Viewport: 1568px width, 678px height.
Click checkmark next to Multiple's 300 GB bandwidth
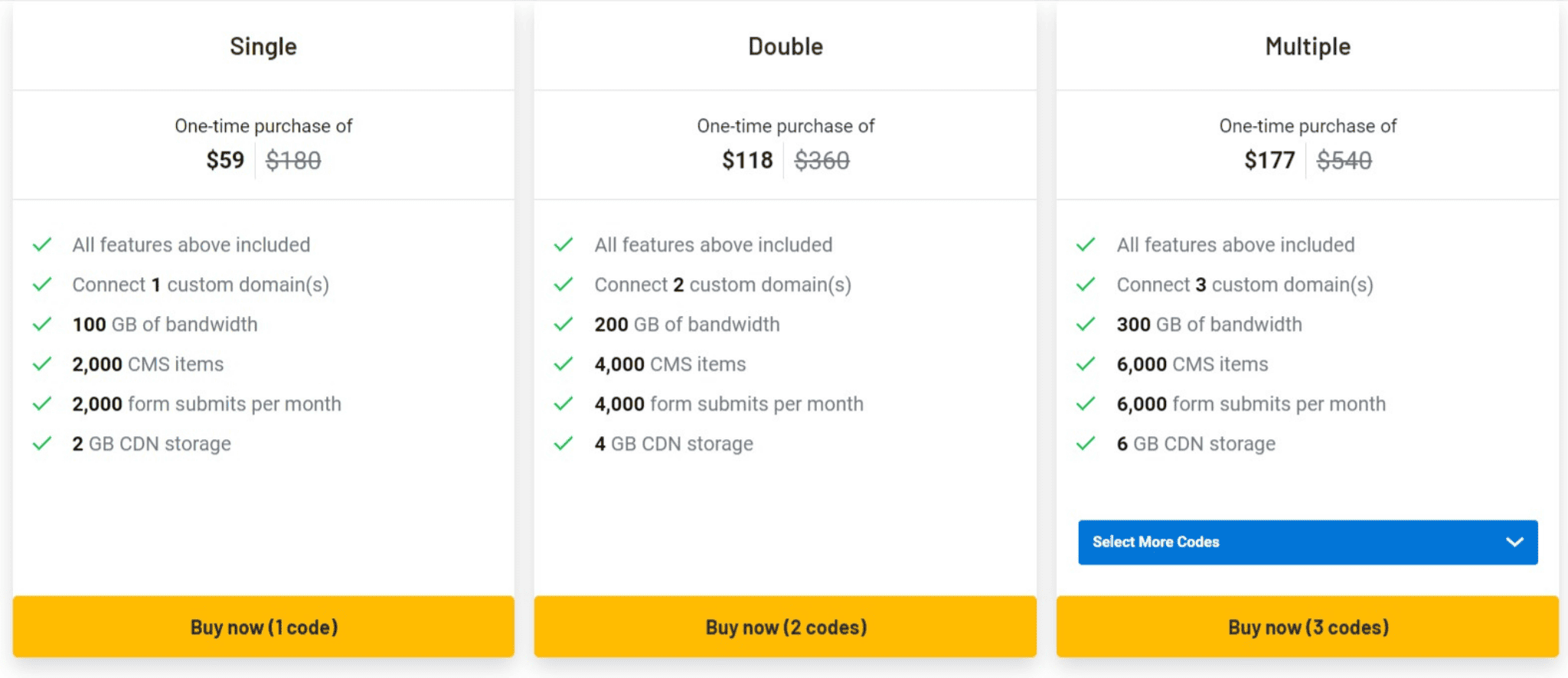coord(1086,324)
